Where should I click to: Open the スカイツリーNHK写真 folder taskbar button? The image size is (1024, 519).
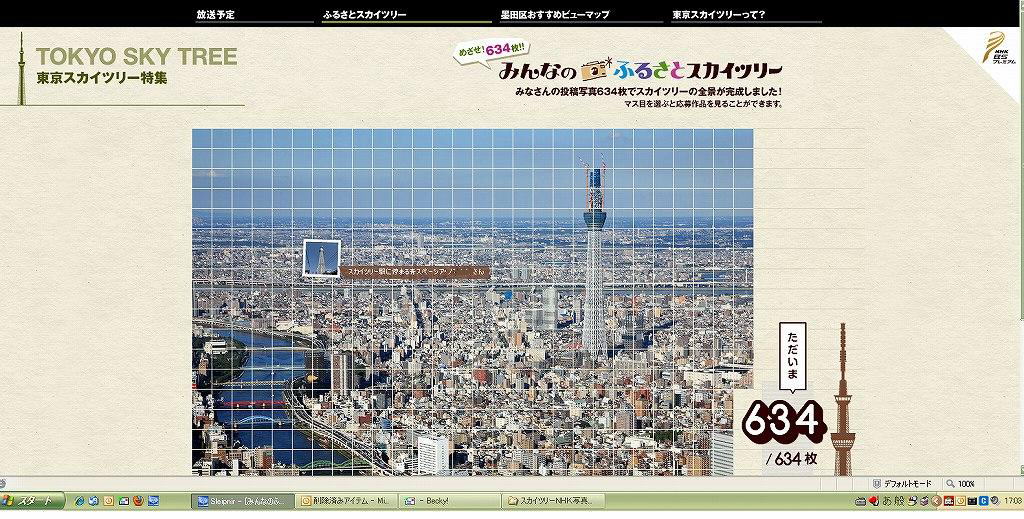pos(554,501)
